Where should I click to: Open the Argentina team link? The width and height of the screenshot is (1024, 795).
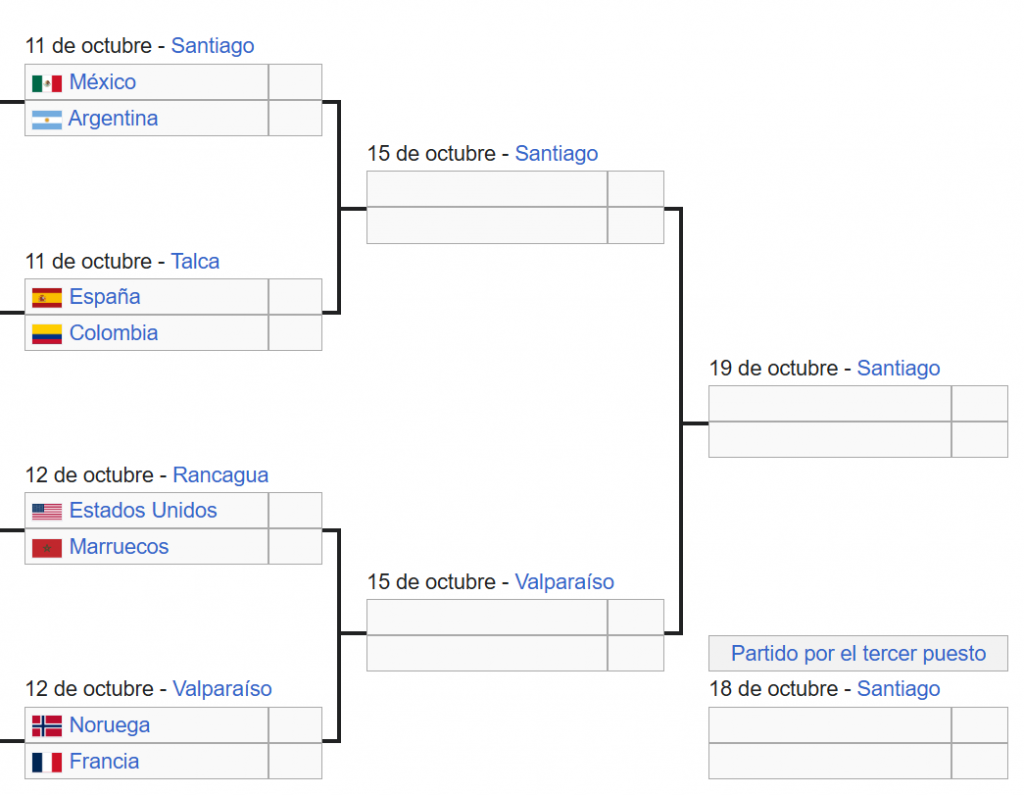(113, 118)
